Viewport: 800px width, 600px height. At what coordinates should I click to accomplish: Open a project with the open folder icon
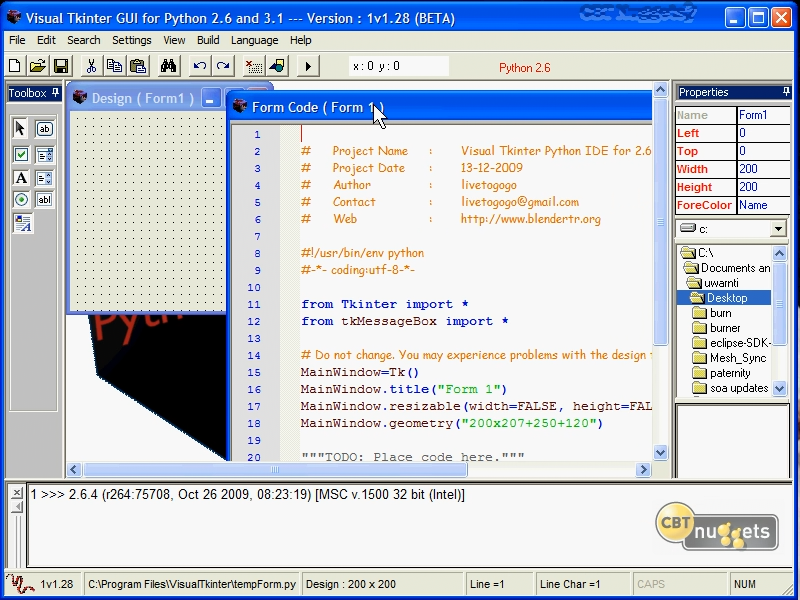[38, 66]
